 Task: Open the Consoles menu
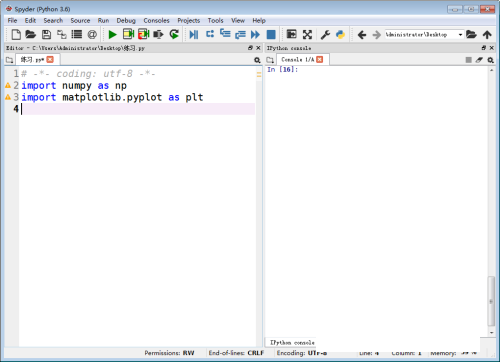[x=156, y=20]
